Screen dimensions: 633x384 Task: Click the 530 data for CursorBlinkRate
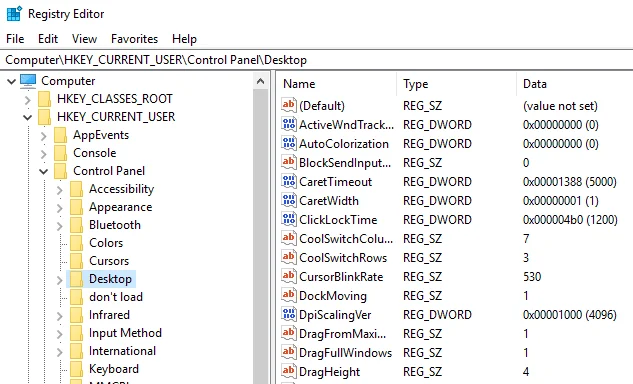coord(532,277)
